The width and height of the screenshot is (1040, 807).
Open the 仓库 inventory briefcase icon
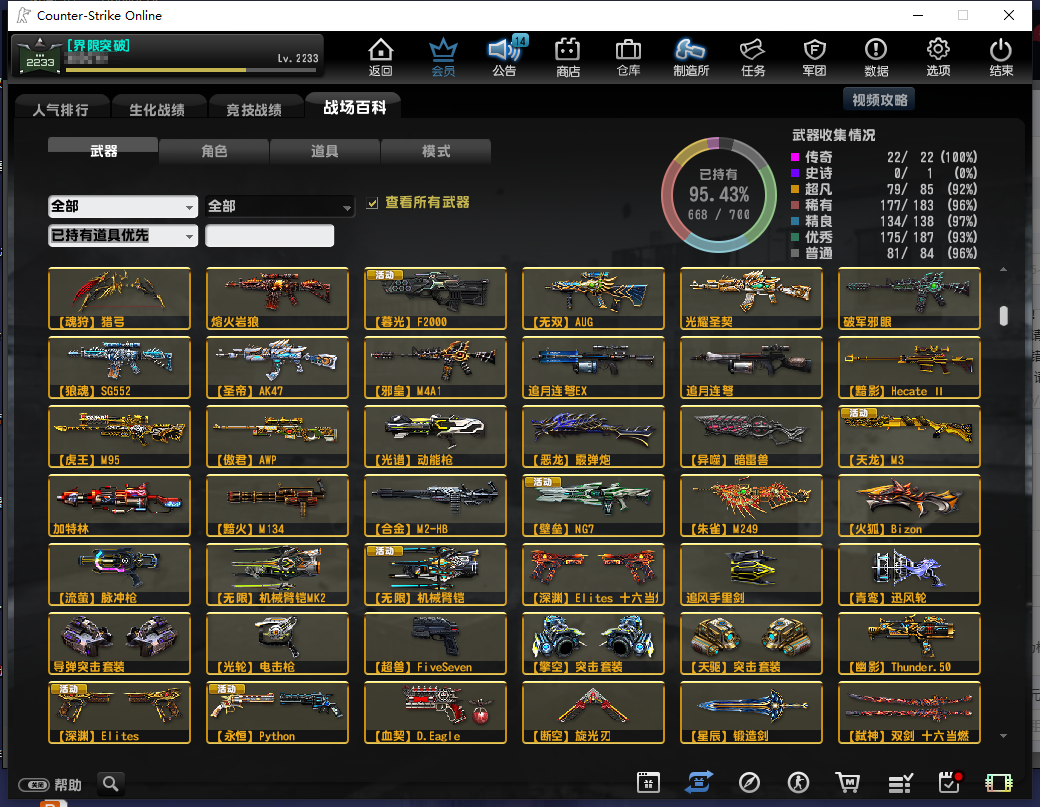click(628, 57)
